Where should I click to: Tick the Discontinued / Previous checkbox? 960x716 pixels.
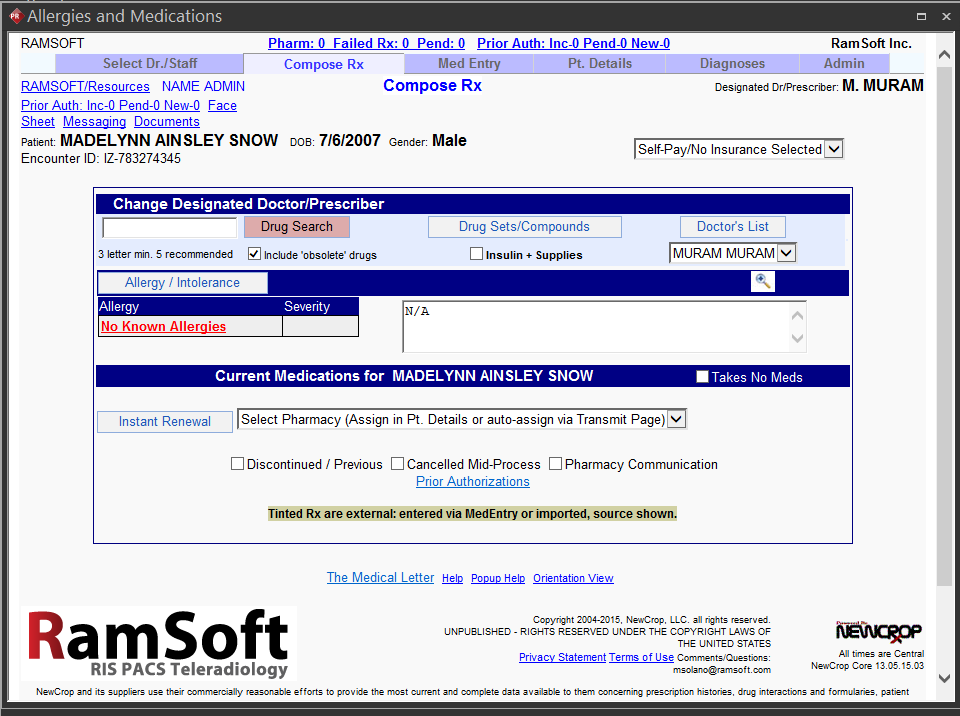click(238, 464)
